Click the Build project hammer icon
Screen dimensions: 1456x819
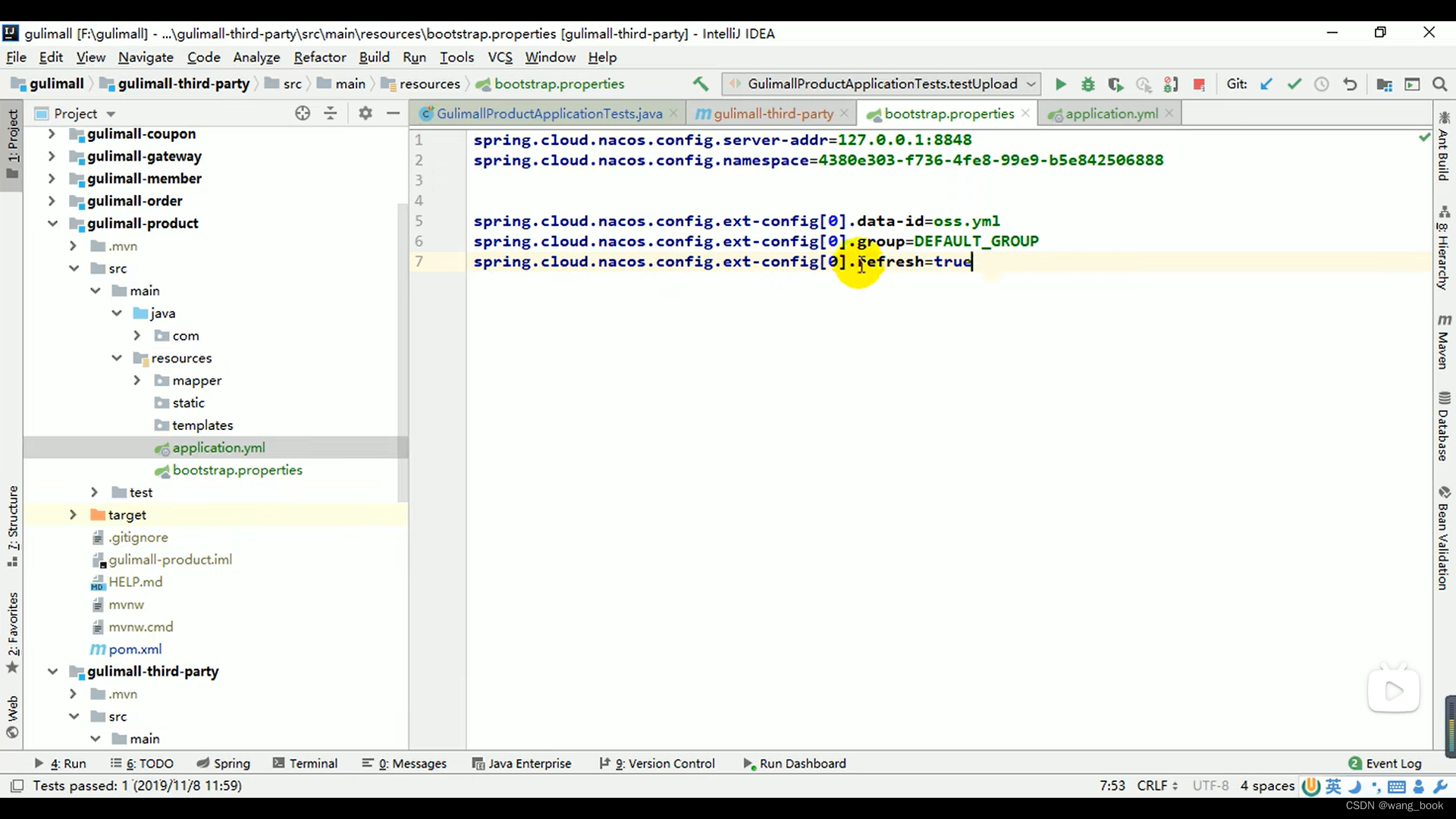700,83
